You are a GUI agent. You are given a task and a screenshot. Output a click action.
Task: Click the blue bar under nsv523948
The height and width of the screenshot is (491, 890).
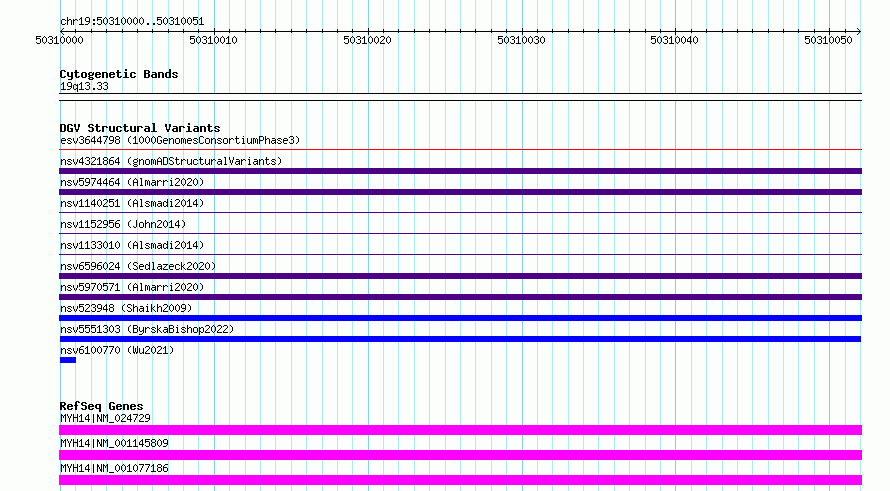coord(460,318)
